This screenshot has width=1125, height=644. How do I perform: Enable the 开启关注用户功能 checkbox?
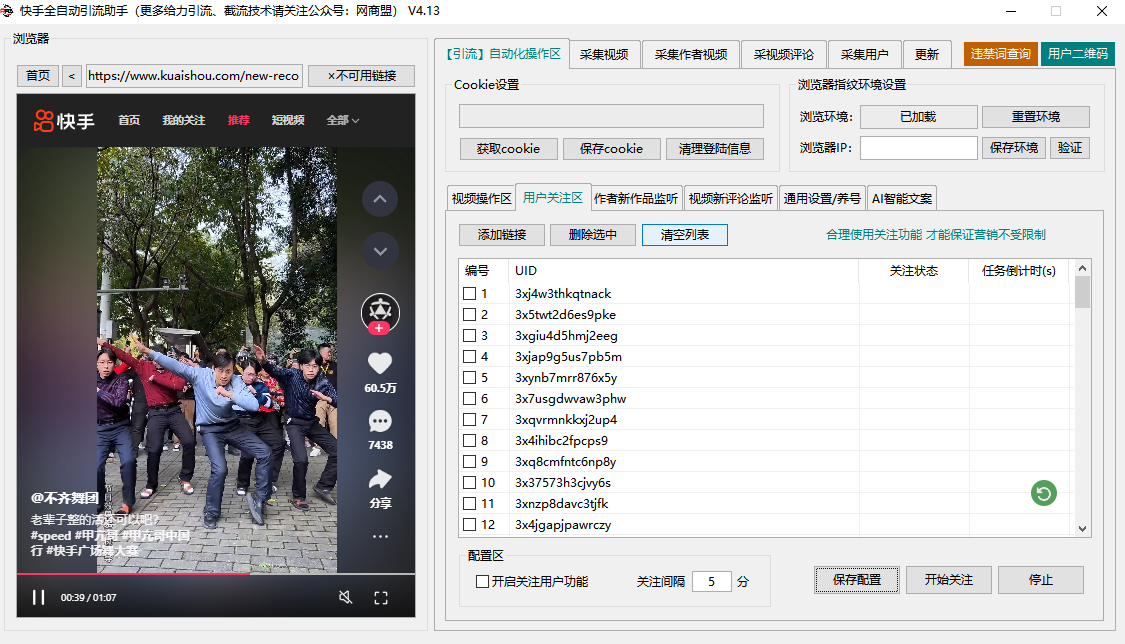[x=483, y=582]
